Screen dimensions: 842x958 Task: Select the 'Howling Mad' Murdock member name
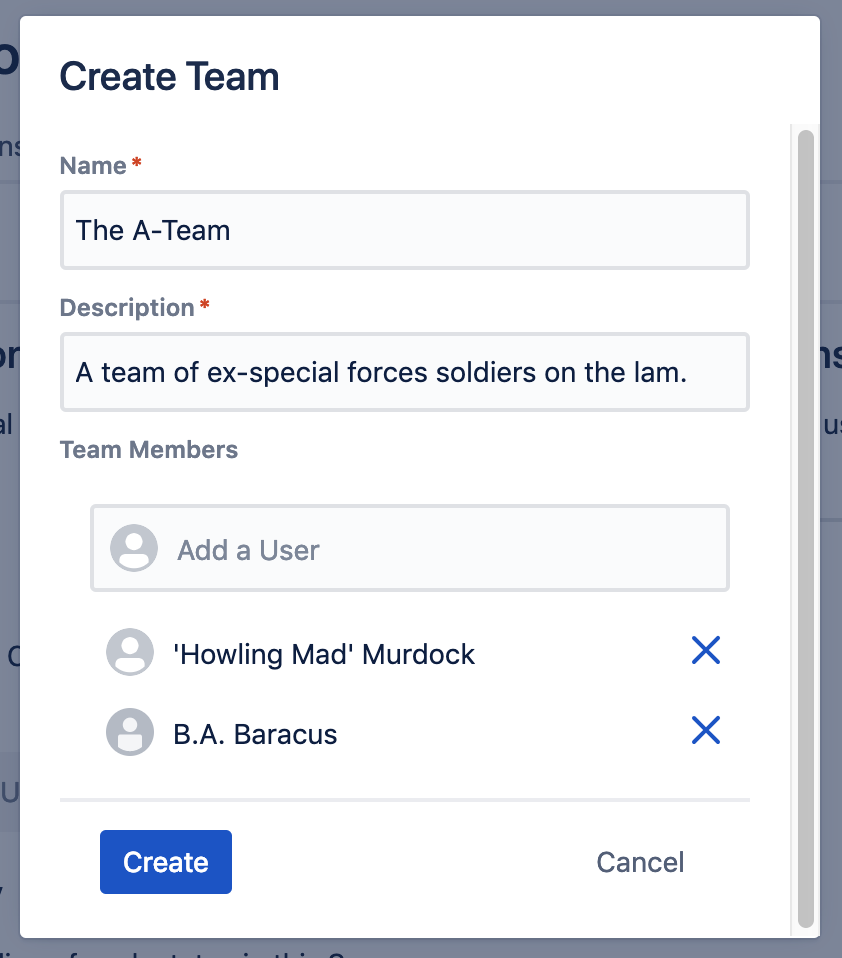(323, 654)
